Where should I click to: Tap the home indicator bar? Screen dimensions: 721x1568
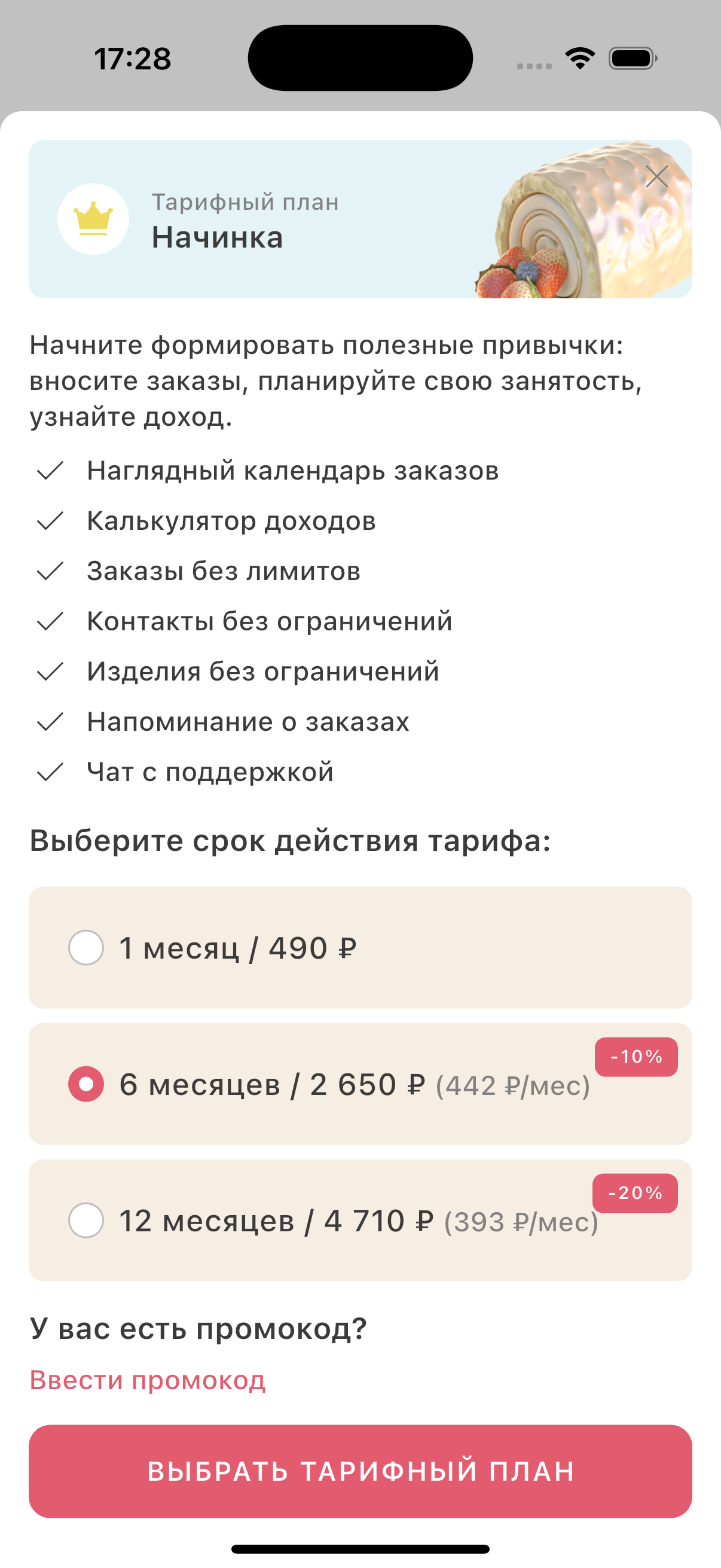point(360,1549)
